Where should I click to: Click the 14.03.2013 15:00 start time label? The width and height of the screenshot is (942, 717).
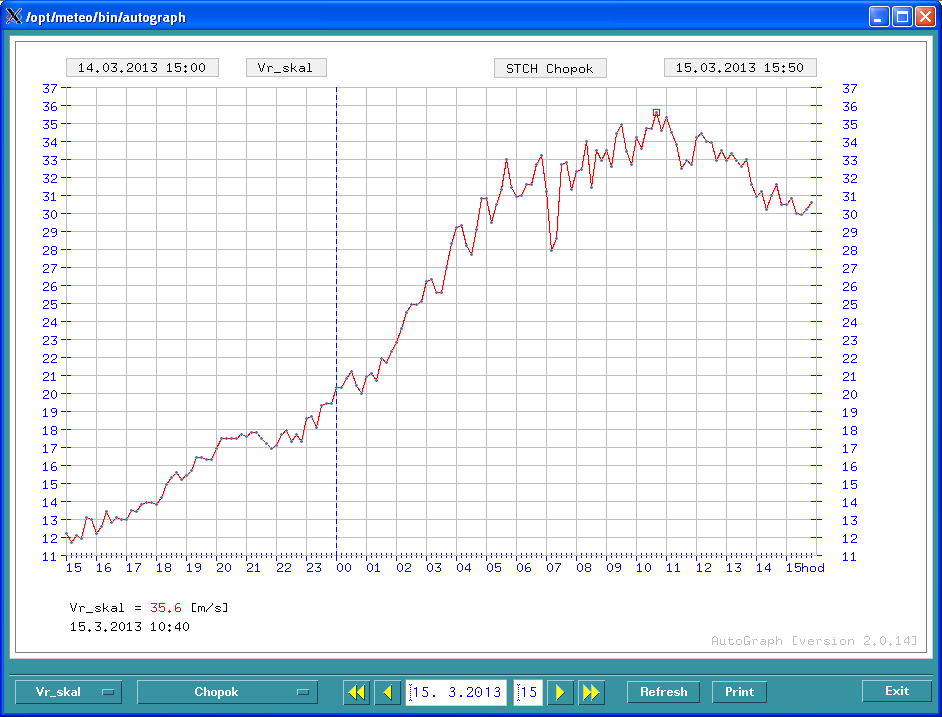(x=142, y=68)
